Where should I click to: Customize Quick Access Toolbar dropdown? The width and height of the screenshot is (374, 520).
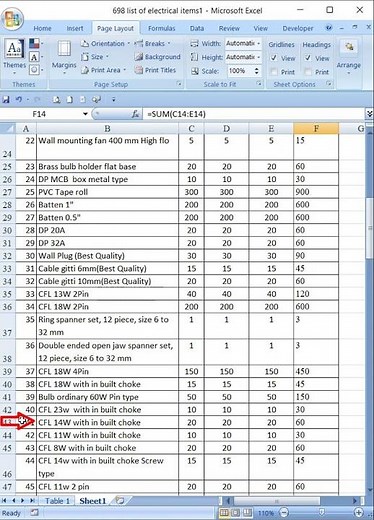coord(114,99)
